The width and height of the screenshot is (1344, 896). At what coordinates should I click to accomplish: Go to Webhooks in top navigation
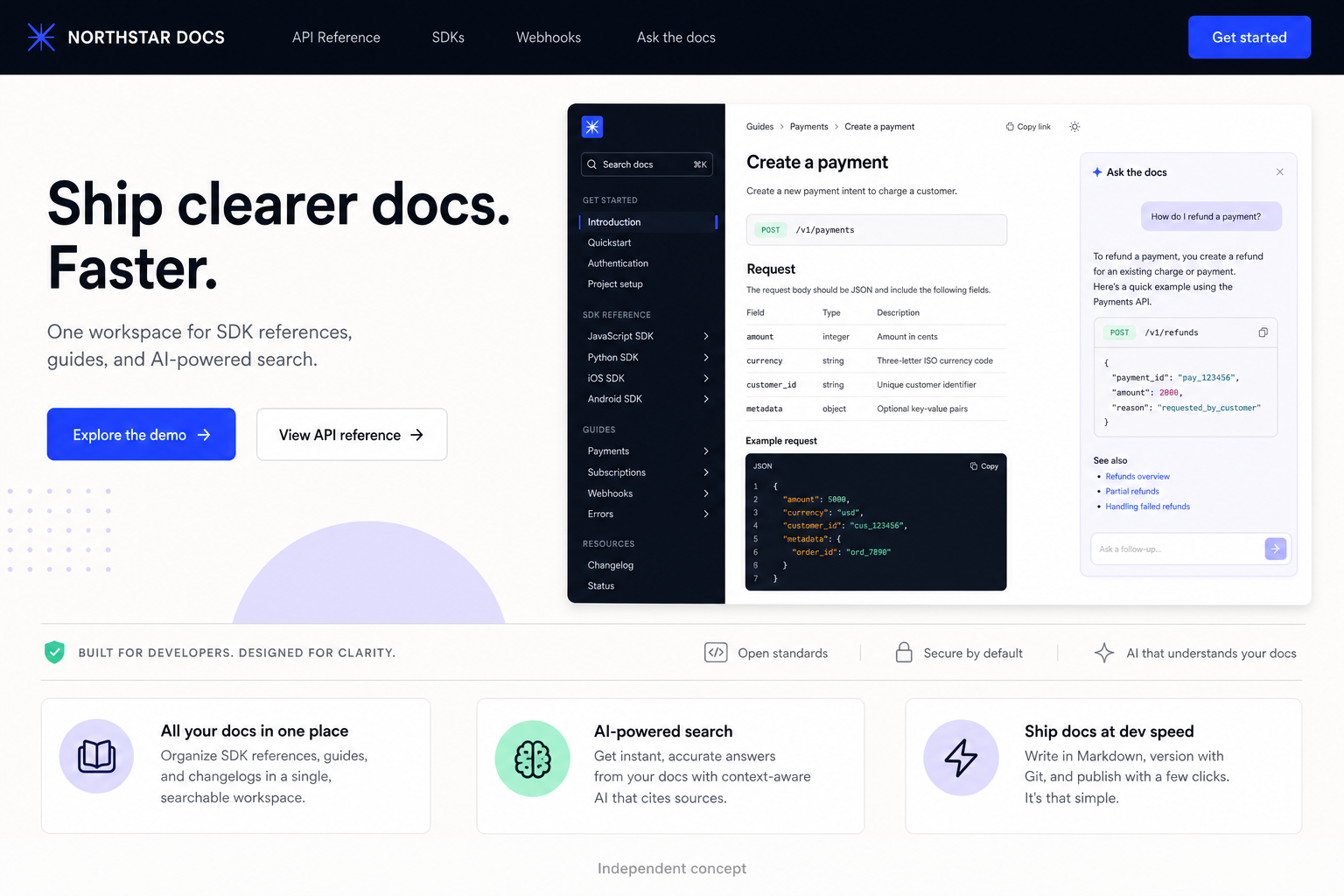(x=549, y=38)
